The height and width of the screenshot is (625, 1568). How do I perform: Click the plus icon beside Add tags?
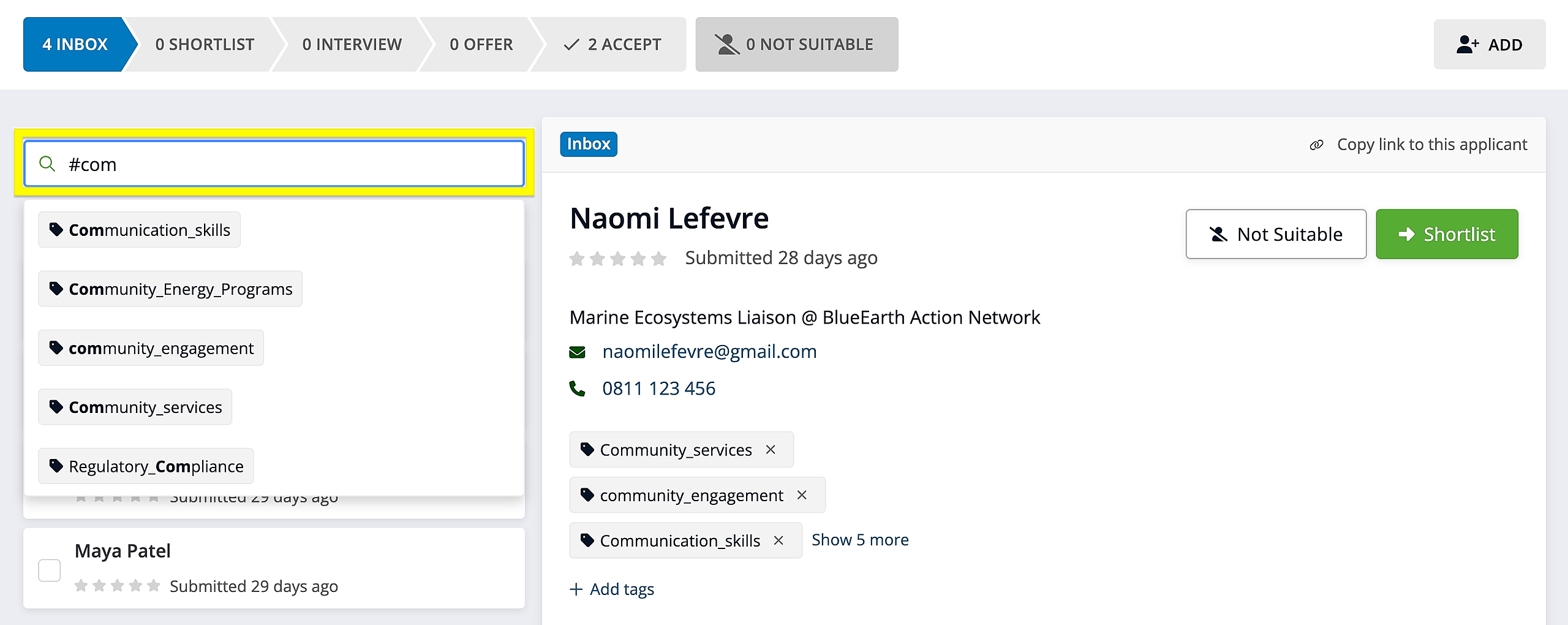(576, 589)
